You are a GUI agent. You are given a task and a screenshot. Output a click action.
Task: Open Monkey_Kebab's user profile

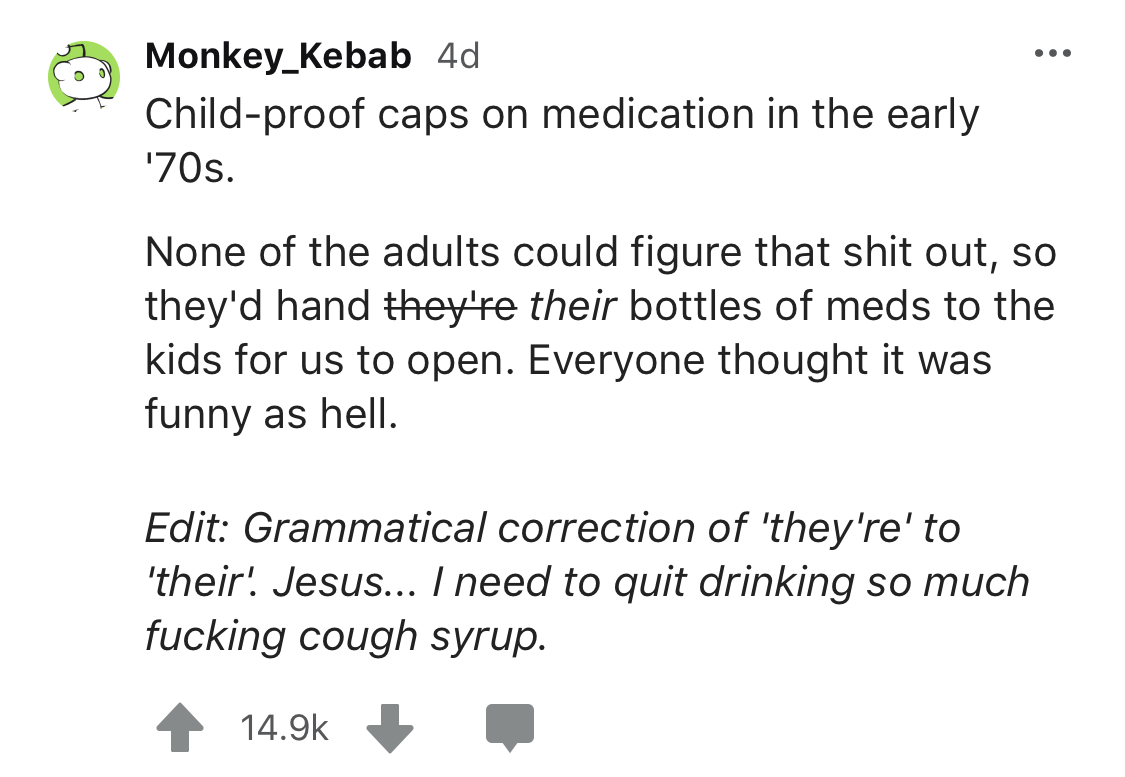[x=278, y=56]
